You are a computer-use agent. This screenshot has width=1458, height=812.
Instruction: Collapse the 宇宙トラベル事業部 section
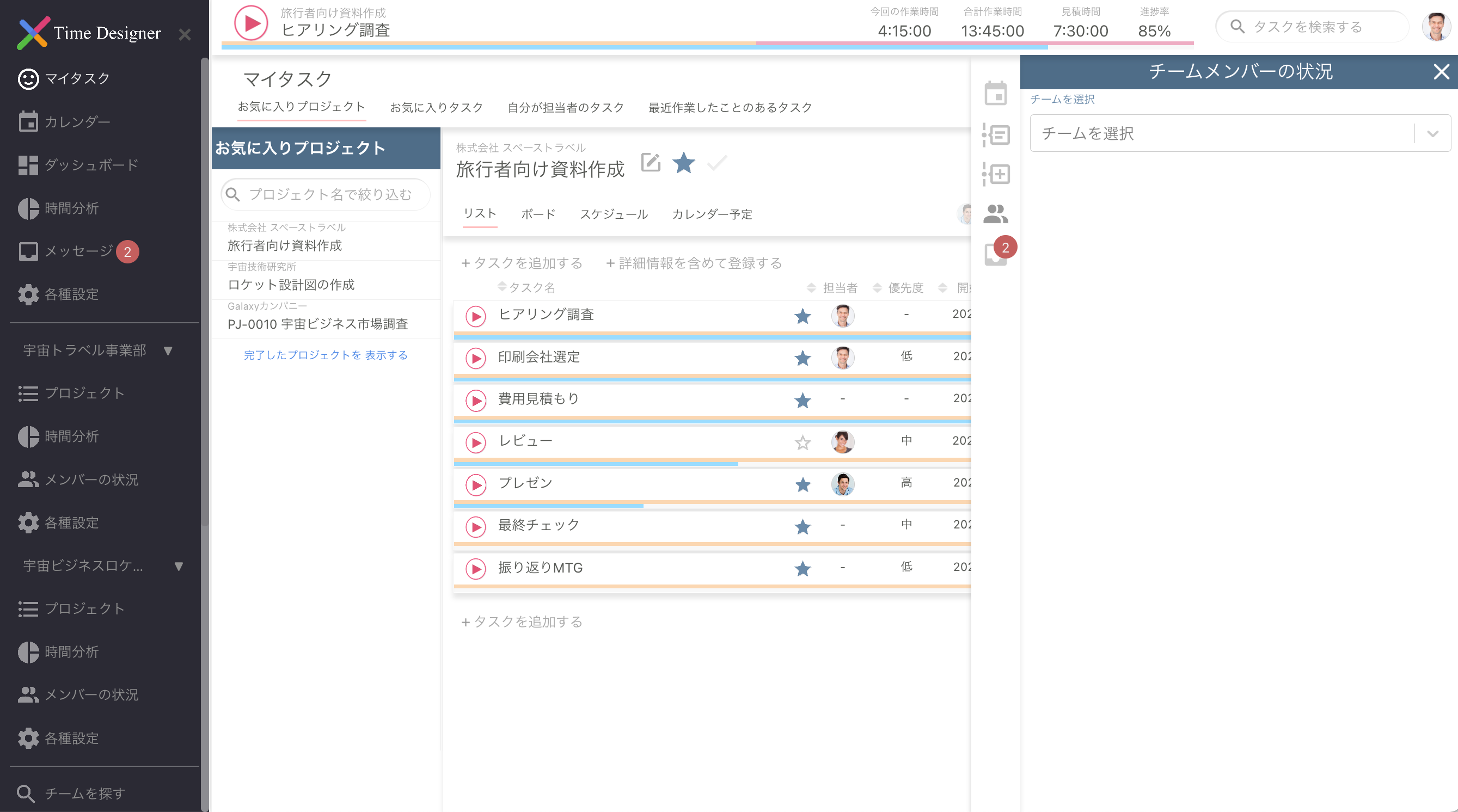(168, 351)
